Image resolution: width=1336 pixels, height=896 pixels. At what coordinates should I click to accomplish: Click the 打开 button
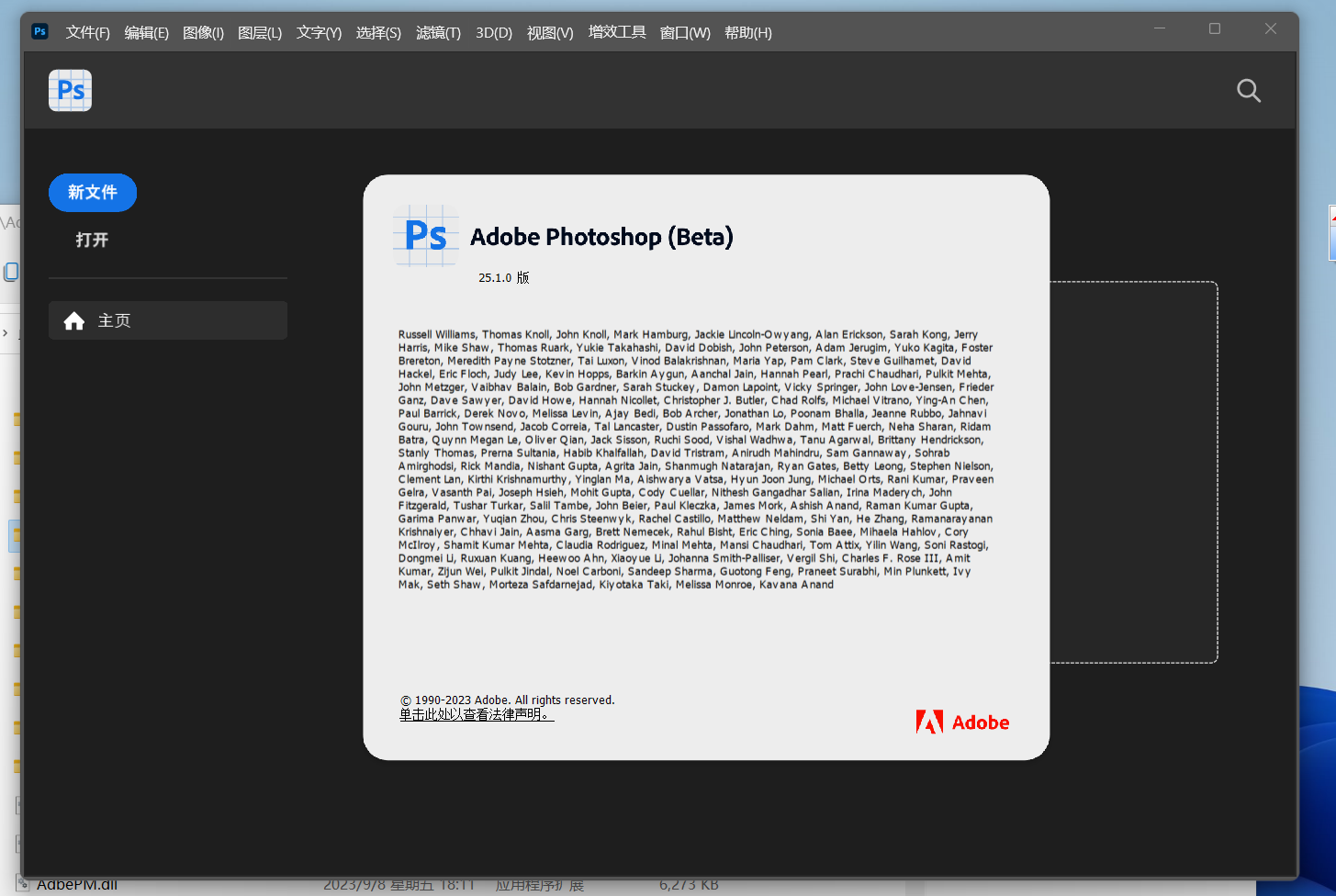tap(92, 240)
